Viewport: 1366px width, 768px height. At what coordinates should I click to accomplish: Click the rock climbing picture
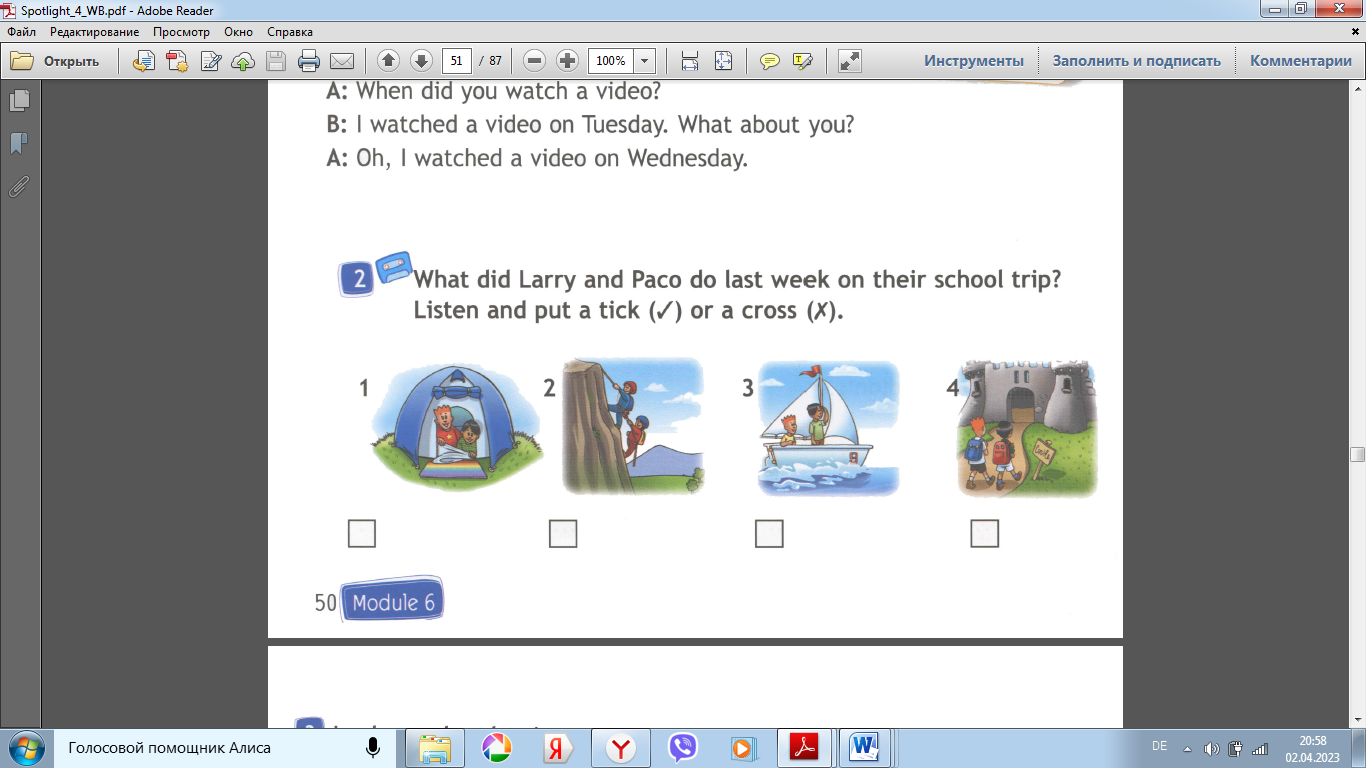[x=633, y=427]
